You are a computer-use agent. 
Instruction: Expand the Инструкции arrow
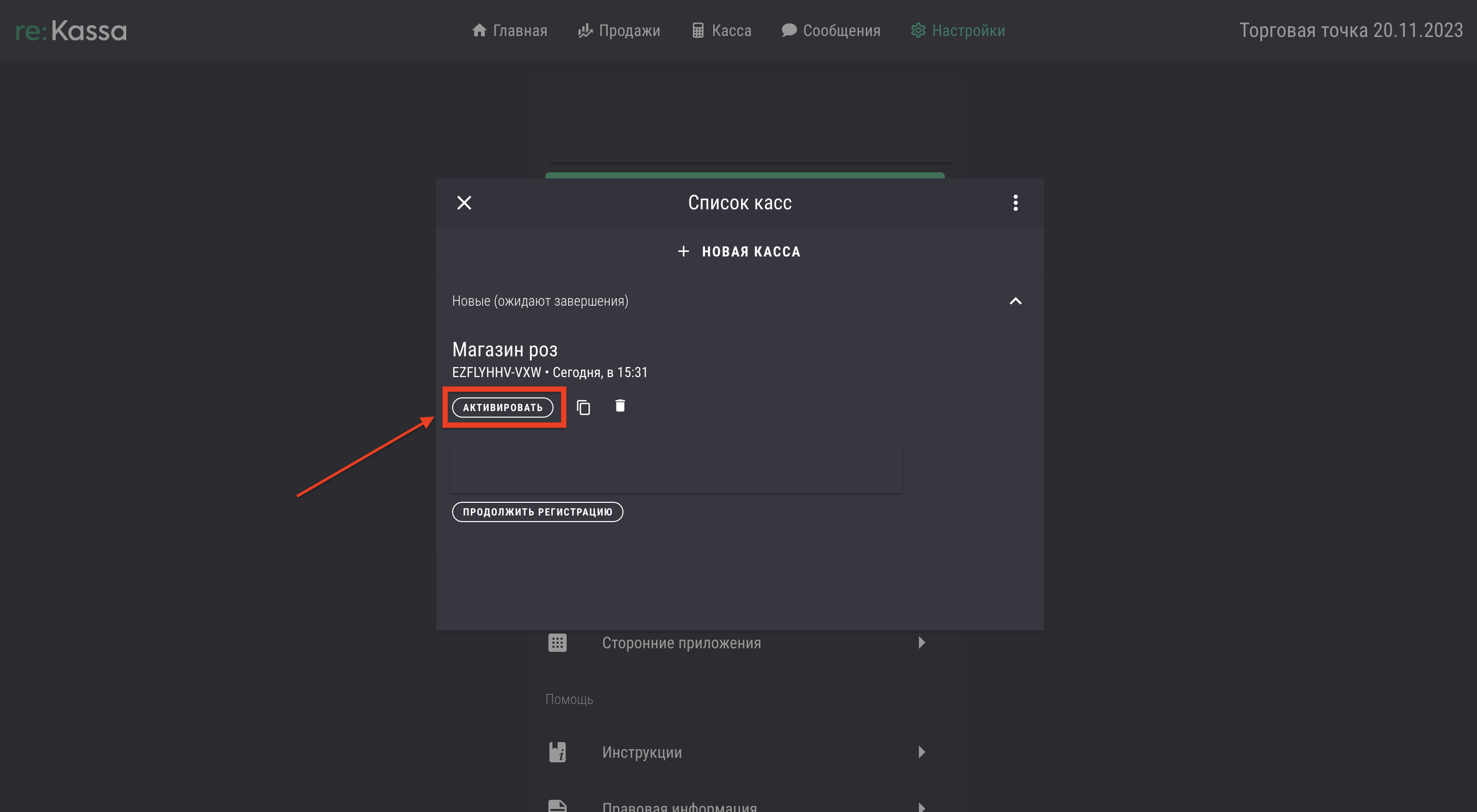(x=921, y=752)
